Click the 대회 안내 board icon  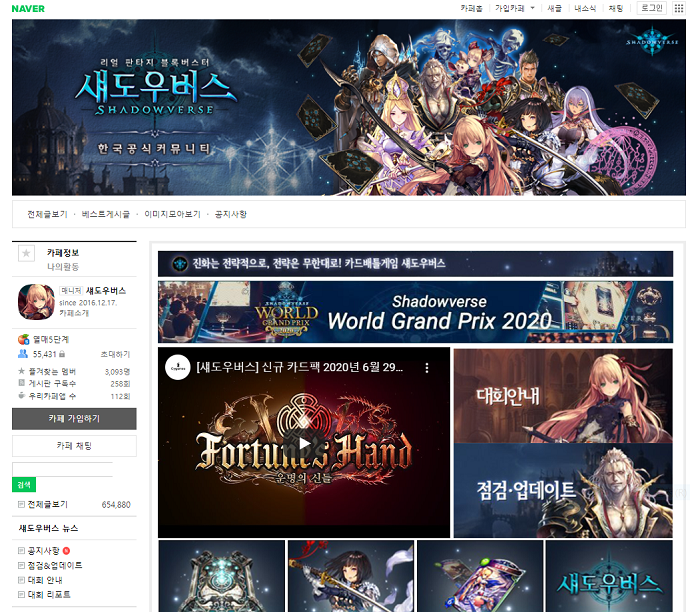21,580
